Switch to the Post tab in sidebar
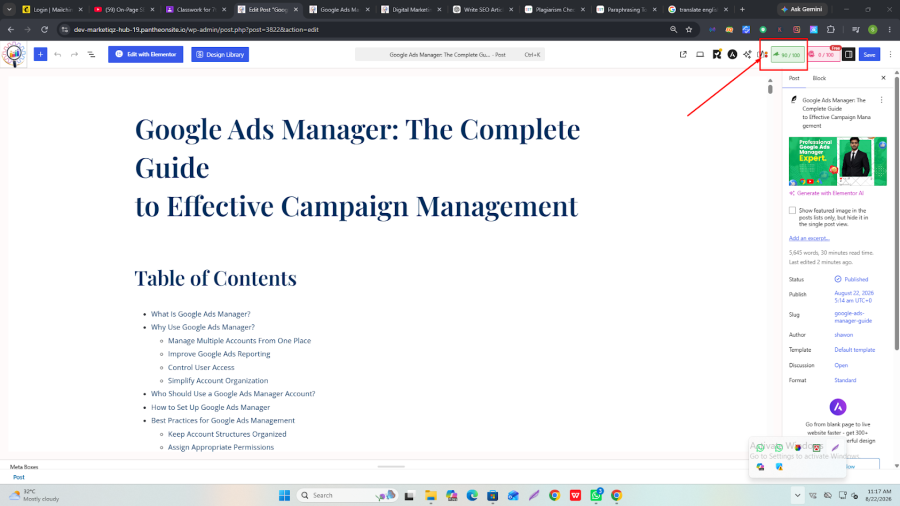 (794, 78)
